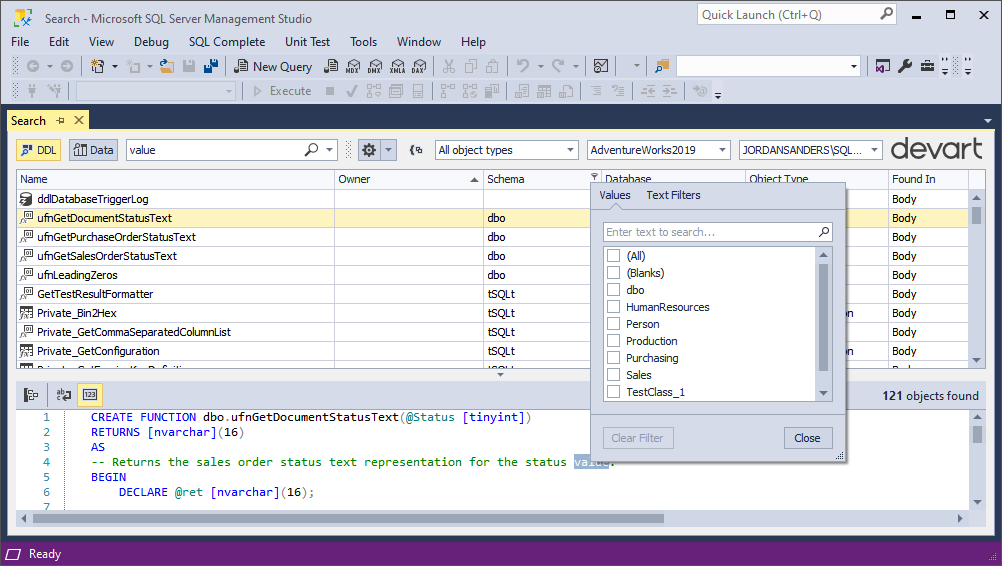Click the Activity Monitor icon
The image size is (1002, 566).
601,66
